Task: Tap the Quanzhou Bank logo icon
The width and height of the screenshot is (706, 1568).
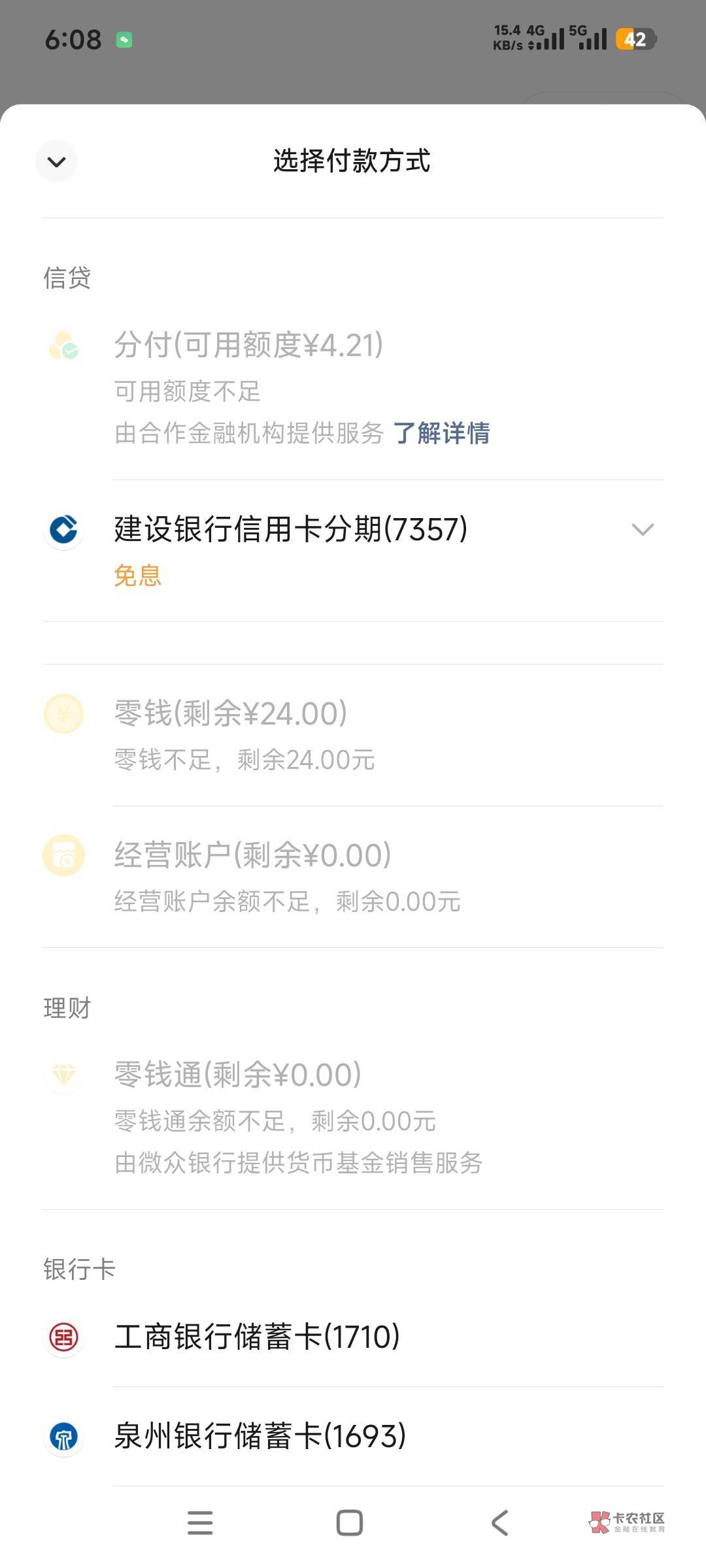Action: 63,1436
